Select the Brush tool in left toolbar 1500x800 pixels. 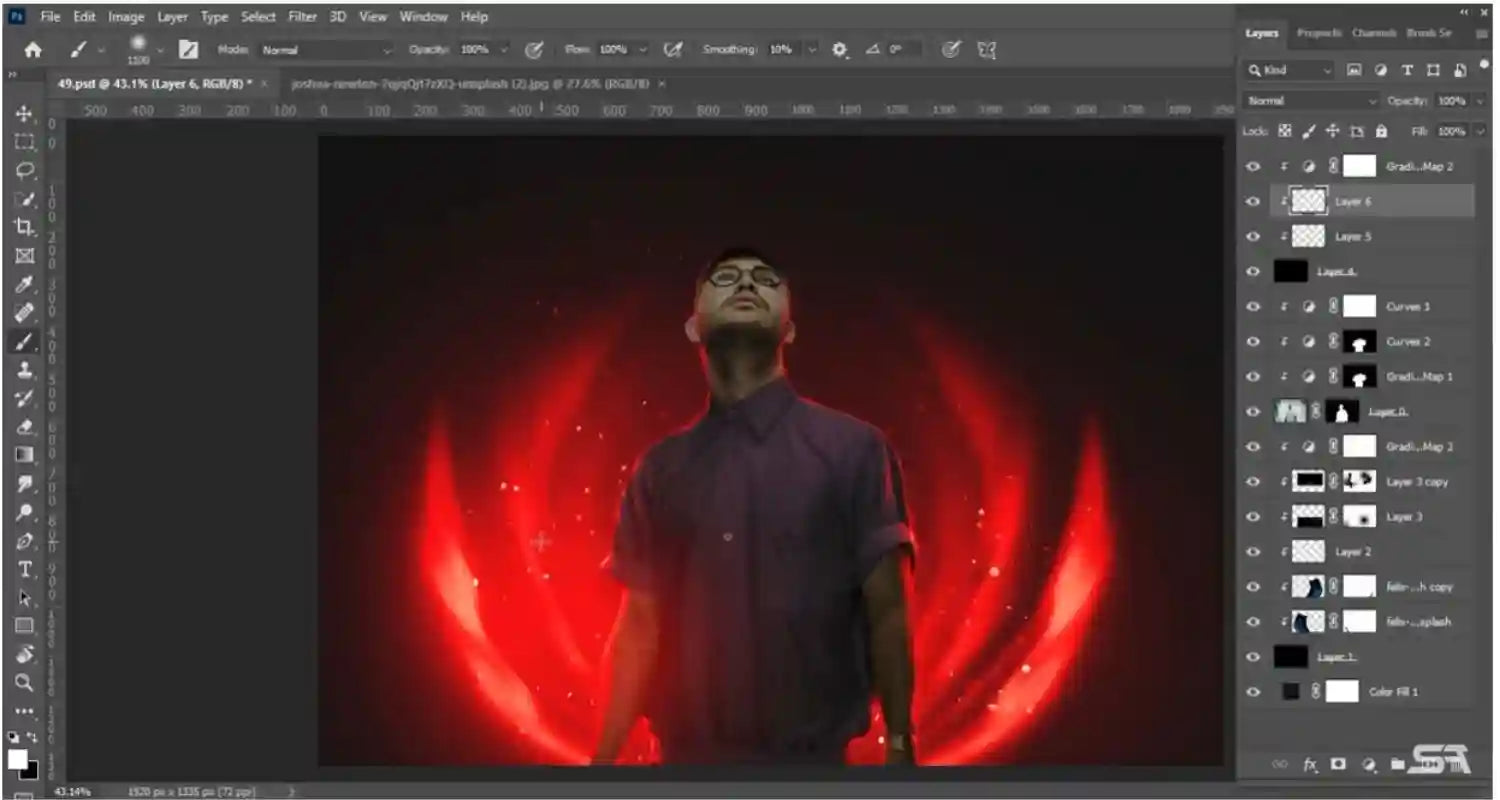(24, 341)
